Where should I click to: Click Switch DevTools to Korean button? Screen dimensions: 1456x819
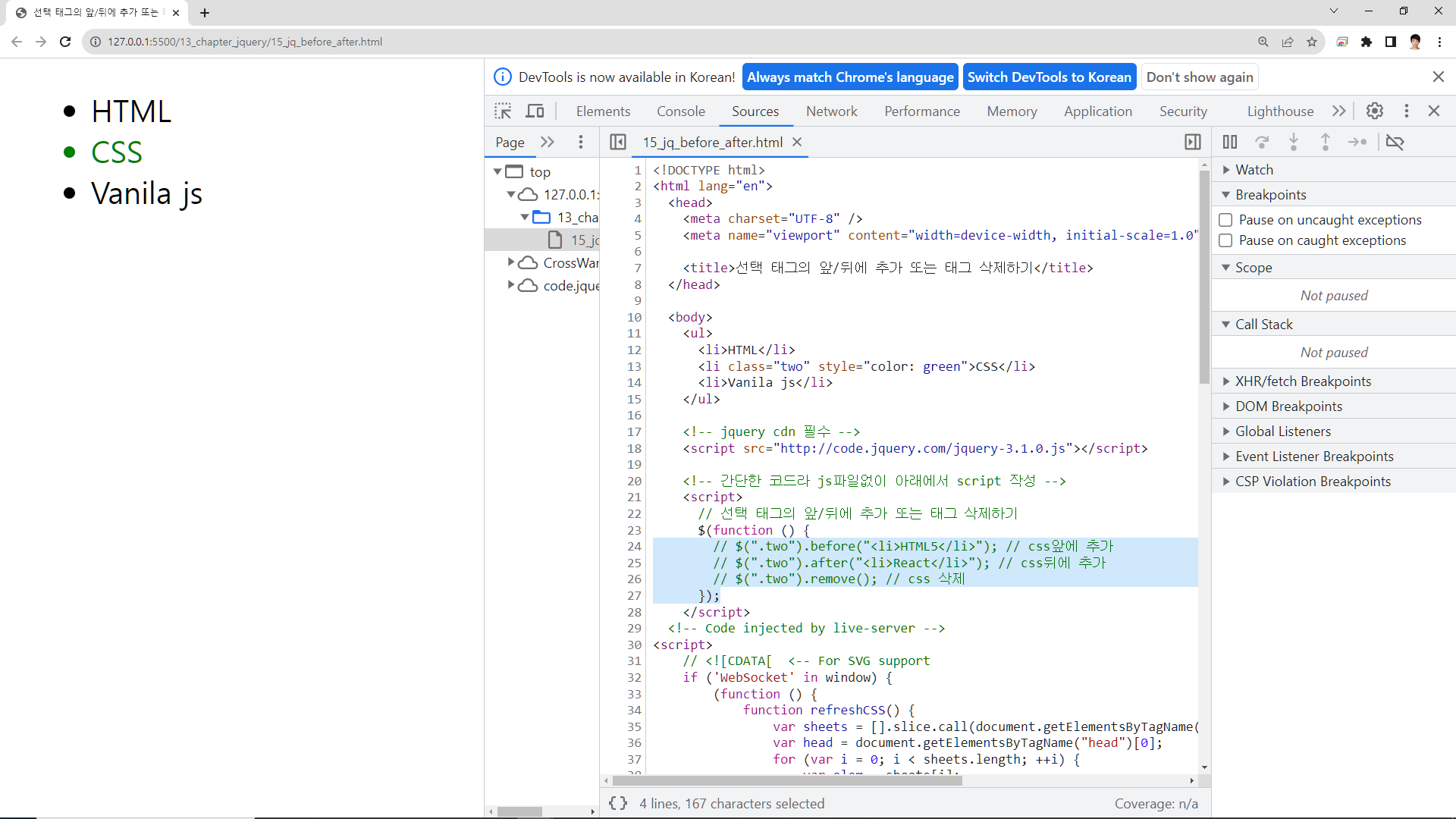click(1049, 77)
